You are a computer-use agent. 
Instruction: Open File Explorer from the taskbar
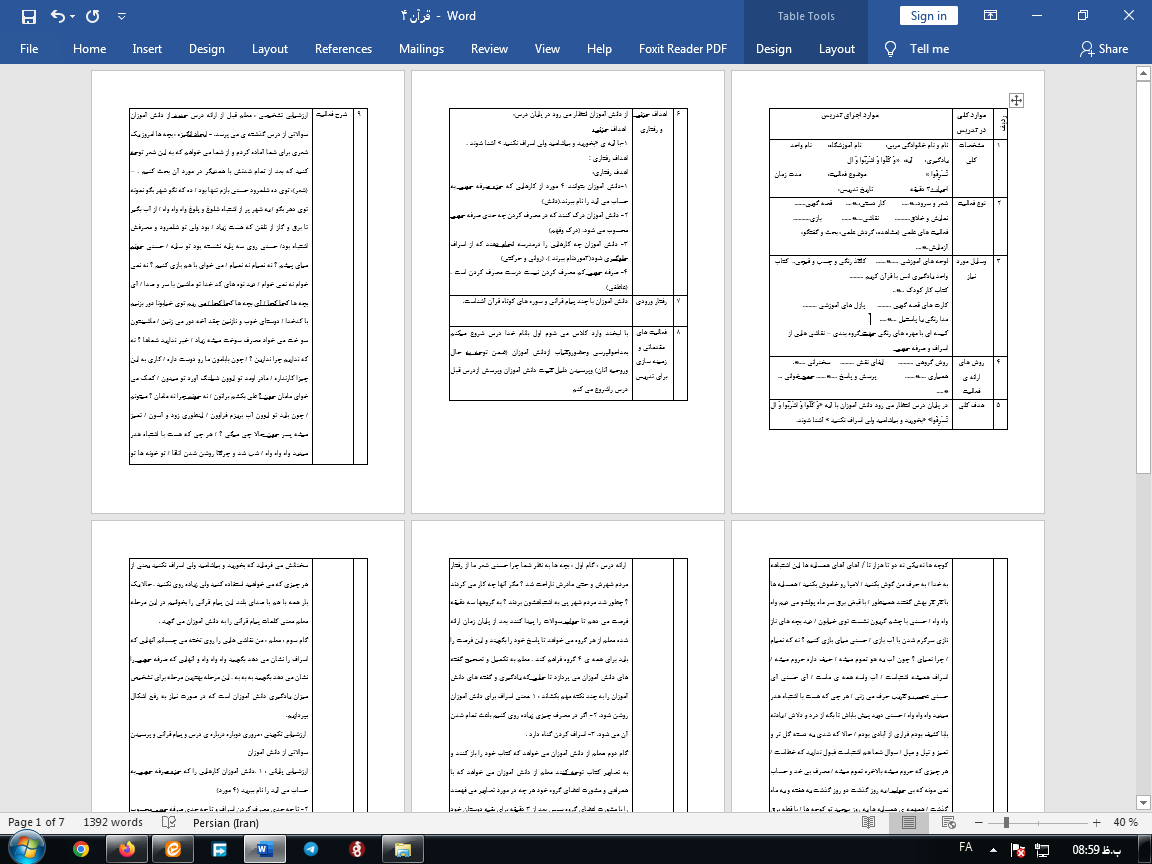pos(403,849)
